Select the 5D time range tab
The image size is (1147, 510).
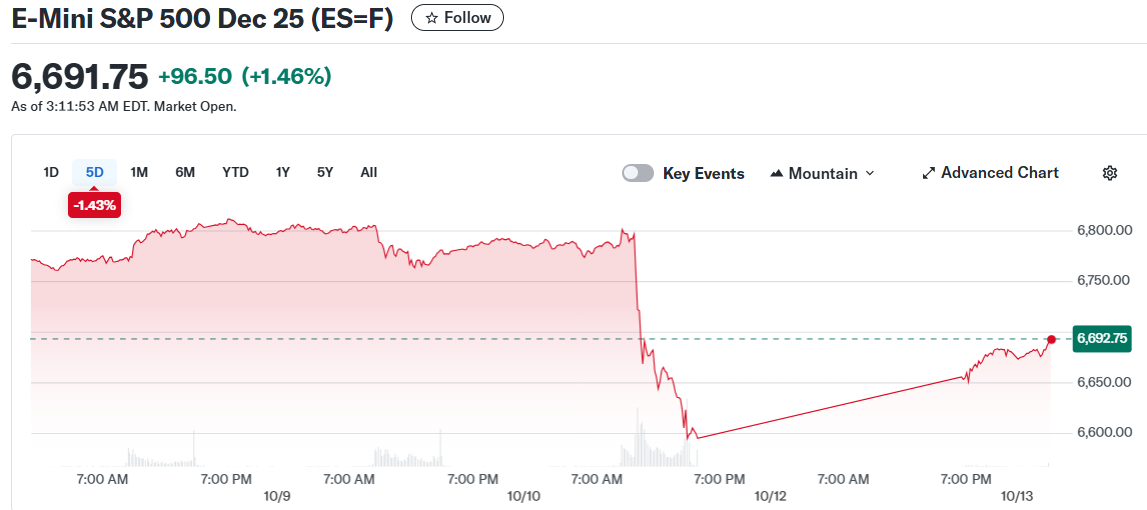(94, 172)
